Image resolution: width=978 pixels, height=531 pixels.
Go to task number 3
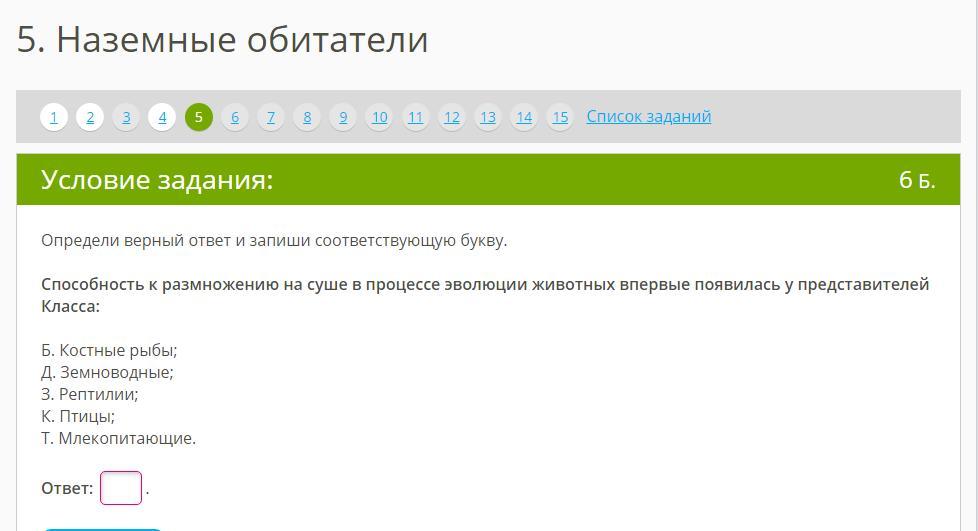point(127,117)
